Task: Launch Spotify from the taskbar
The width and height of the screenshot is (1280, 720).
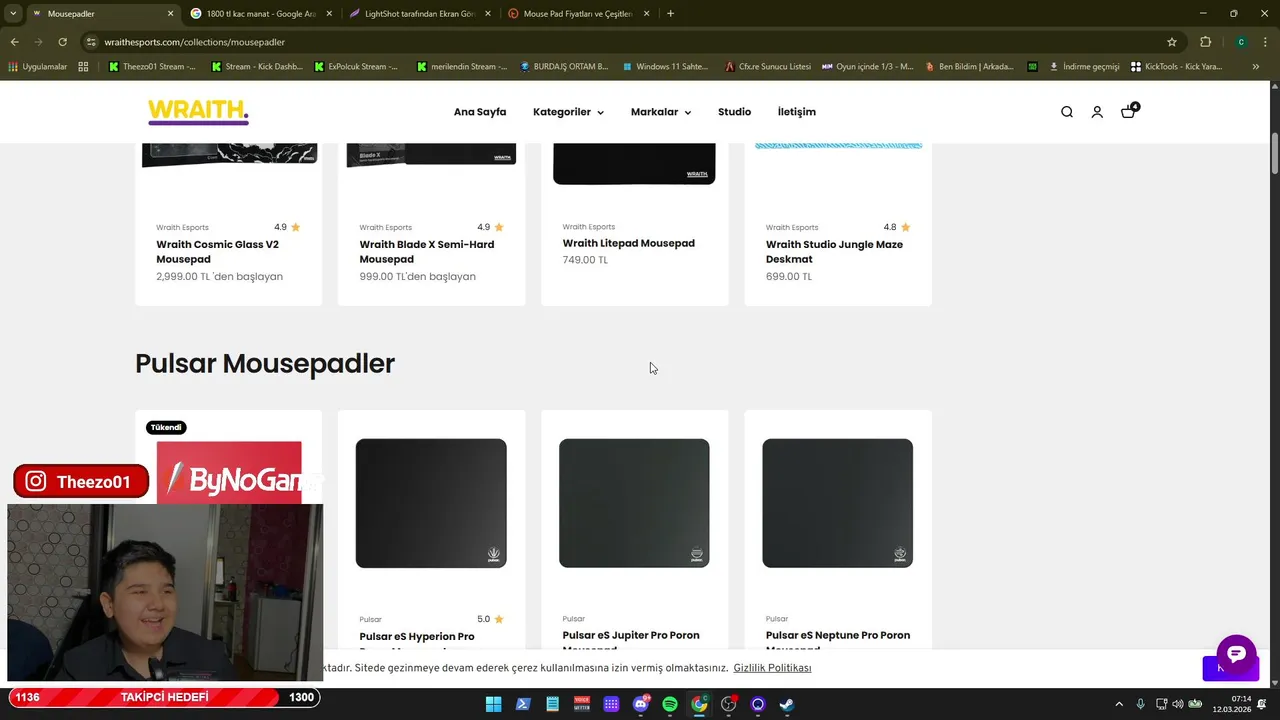Action: coord(670,704)
